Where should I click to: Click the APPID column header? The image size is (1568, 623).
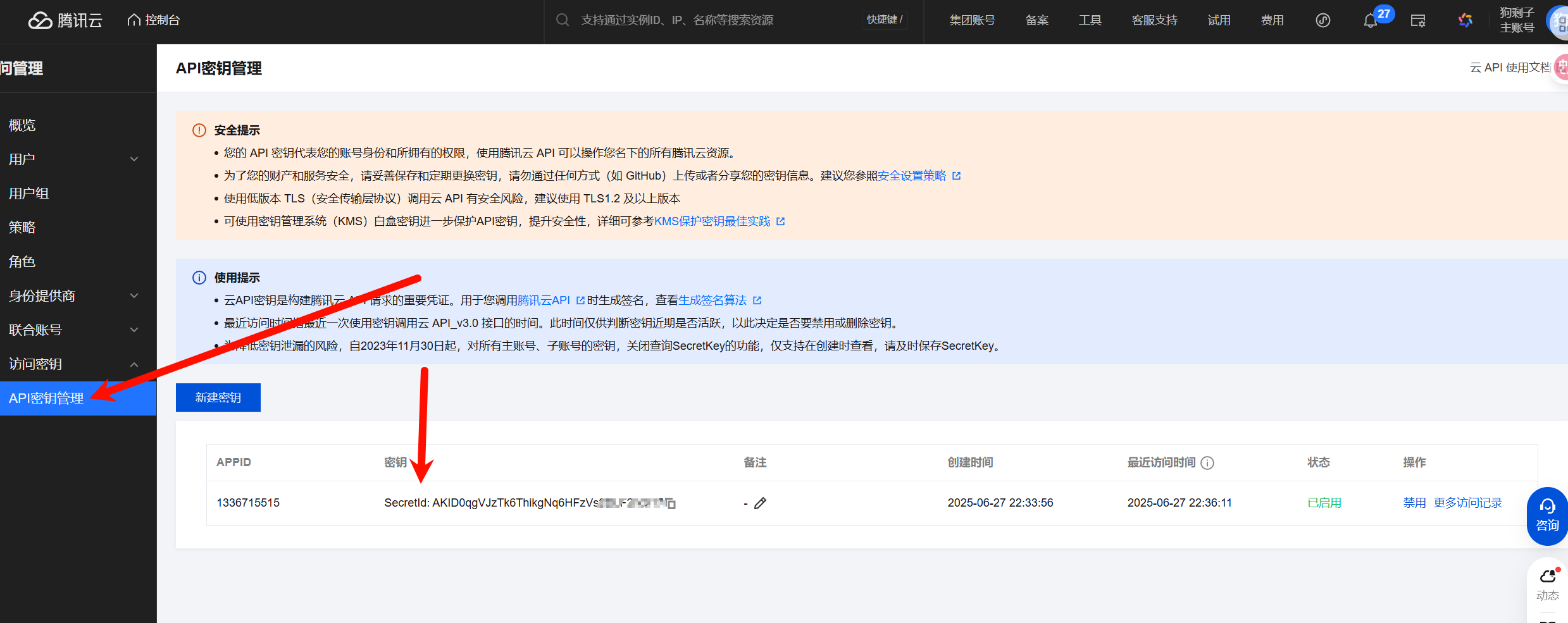coord(233,462)
